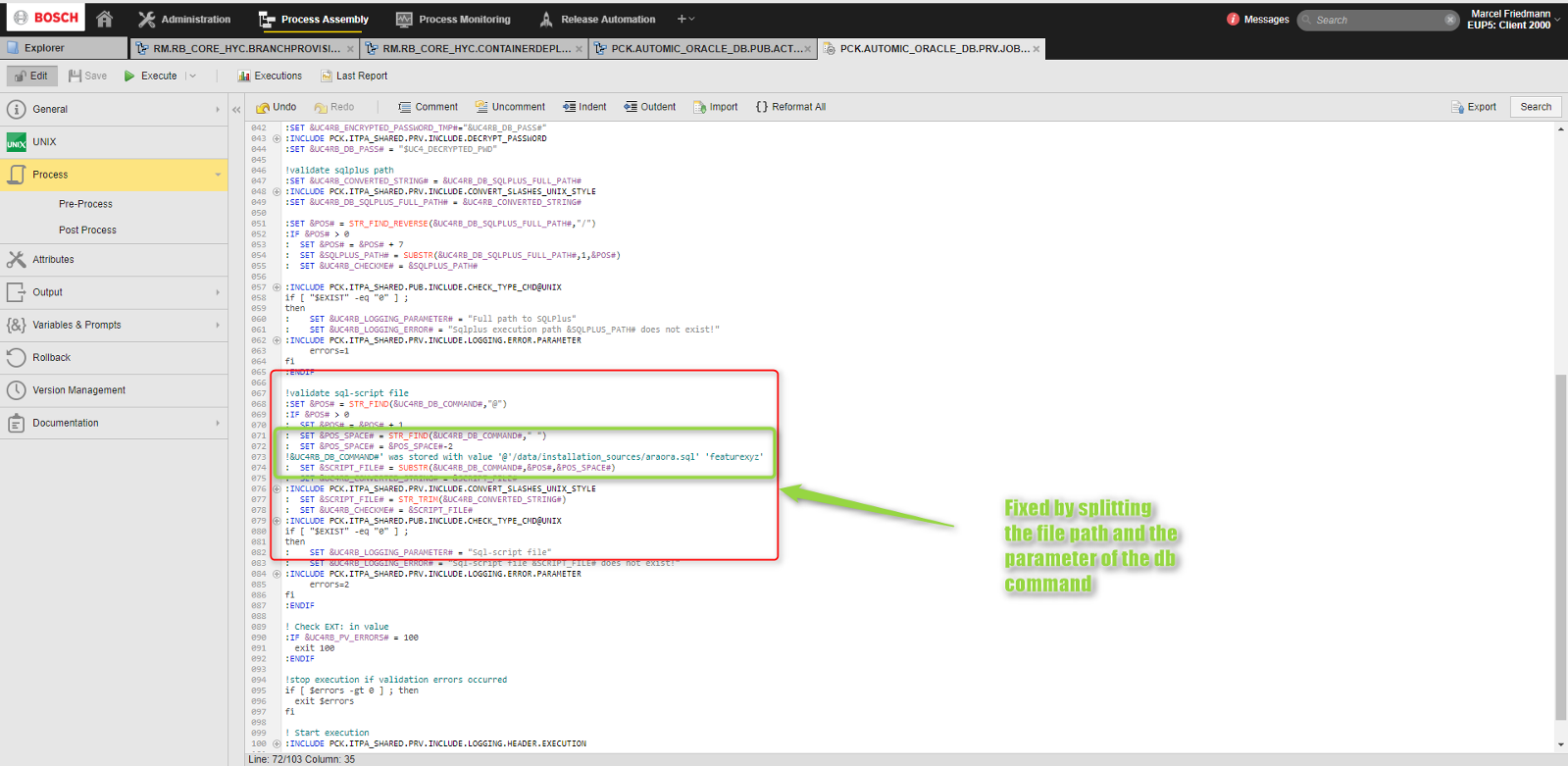Close the PCK.AUTOMIC_ORACLE_DB.PRV.JOB... tab

click(x=1037, y=48)
